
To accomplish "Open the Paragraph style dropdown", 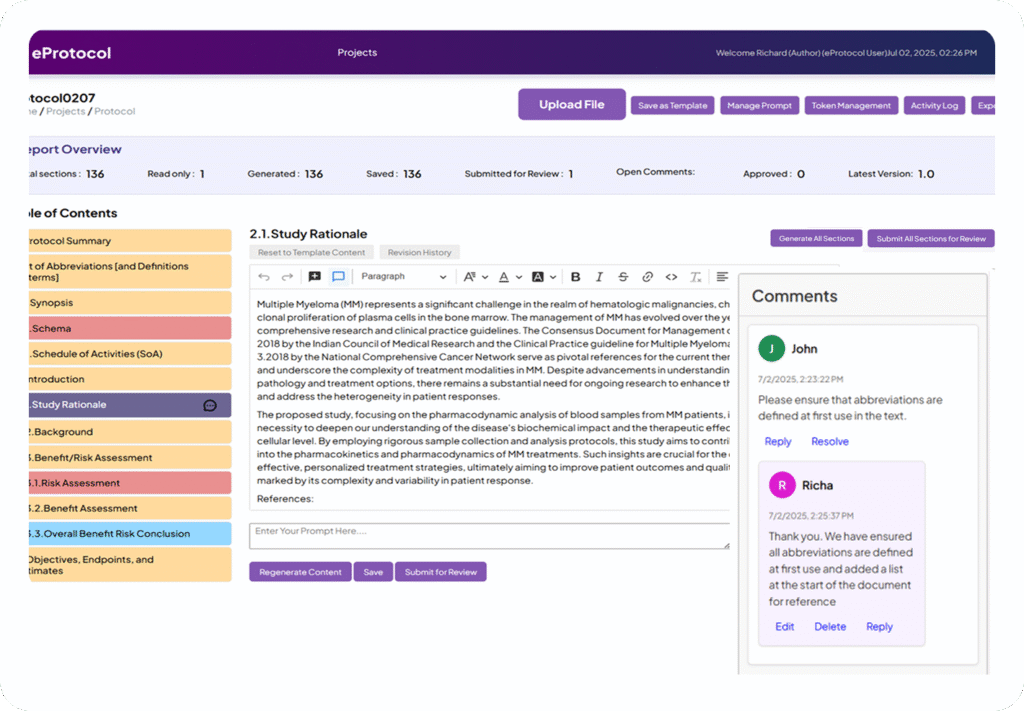I will click(x=403, y=277).
